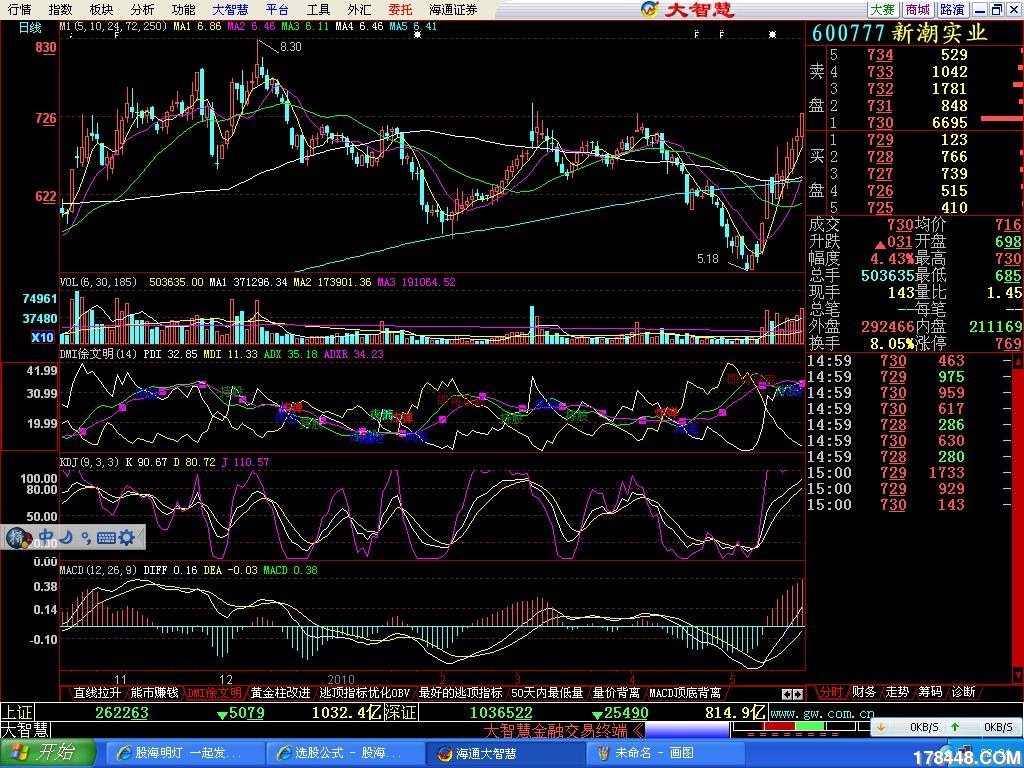
Task: Click the buy-1 price 729 in order book
Action: tap(880, 140)
